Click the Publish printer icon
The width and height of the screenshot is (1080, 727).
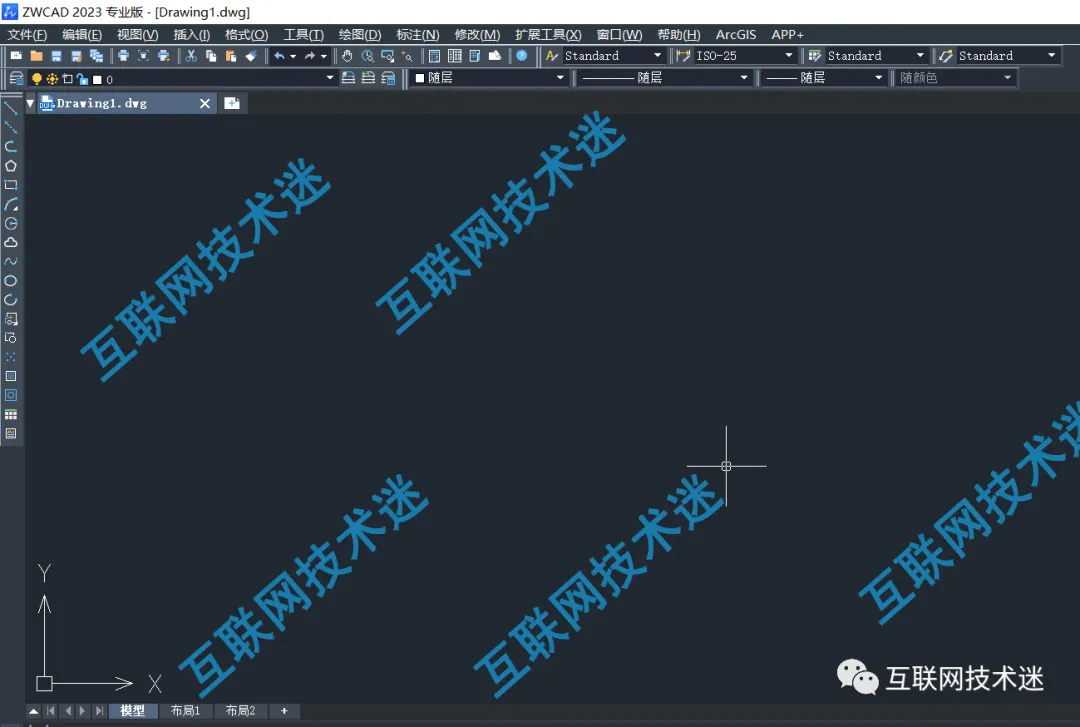coord(163,56)
